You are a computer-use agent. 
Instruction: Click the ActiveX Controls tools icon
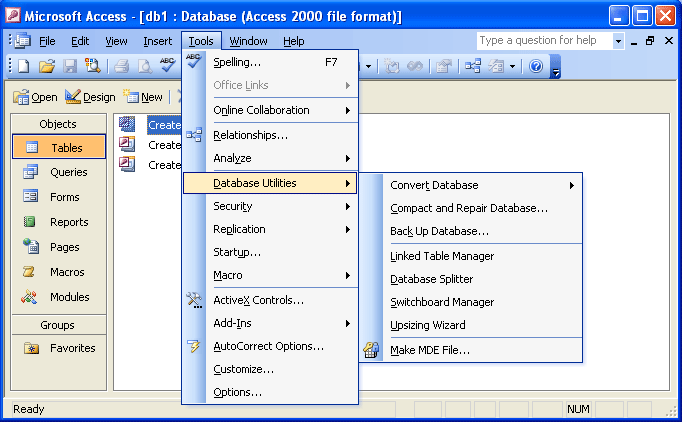tap(194, 300)
